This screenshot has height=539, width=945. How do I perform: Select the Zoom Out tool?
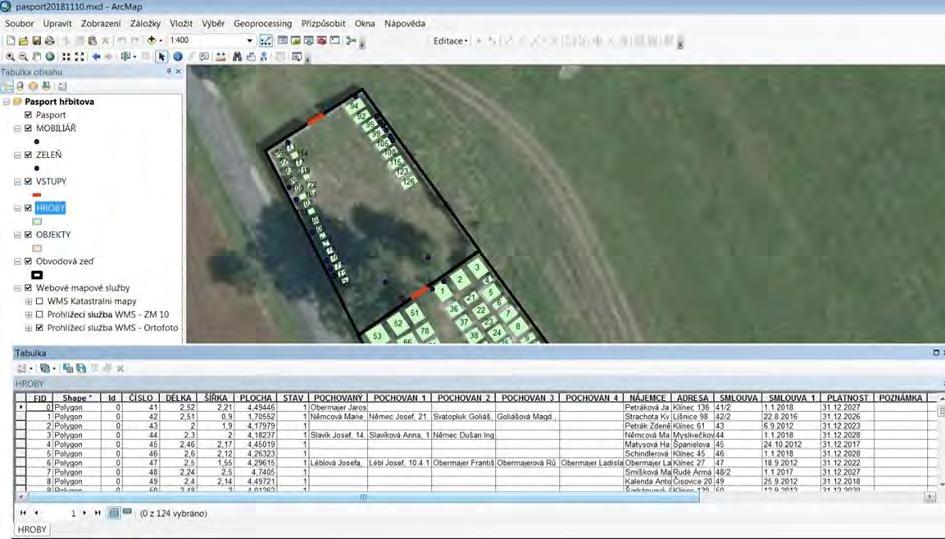pos(24,57)
